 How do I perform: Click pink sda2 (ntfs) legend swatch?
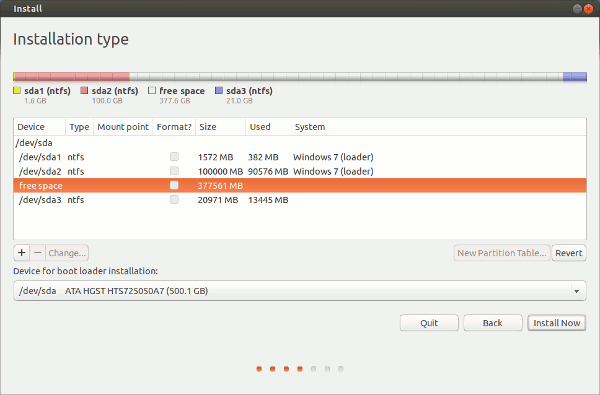coord(84,90)
